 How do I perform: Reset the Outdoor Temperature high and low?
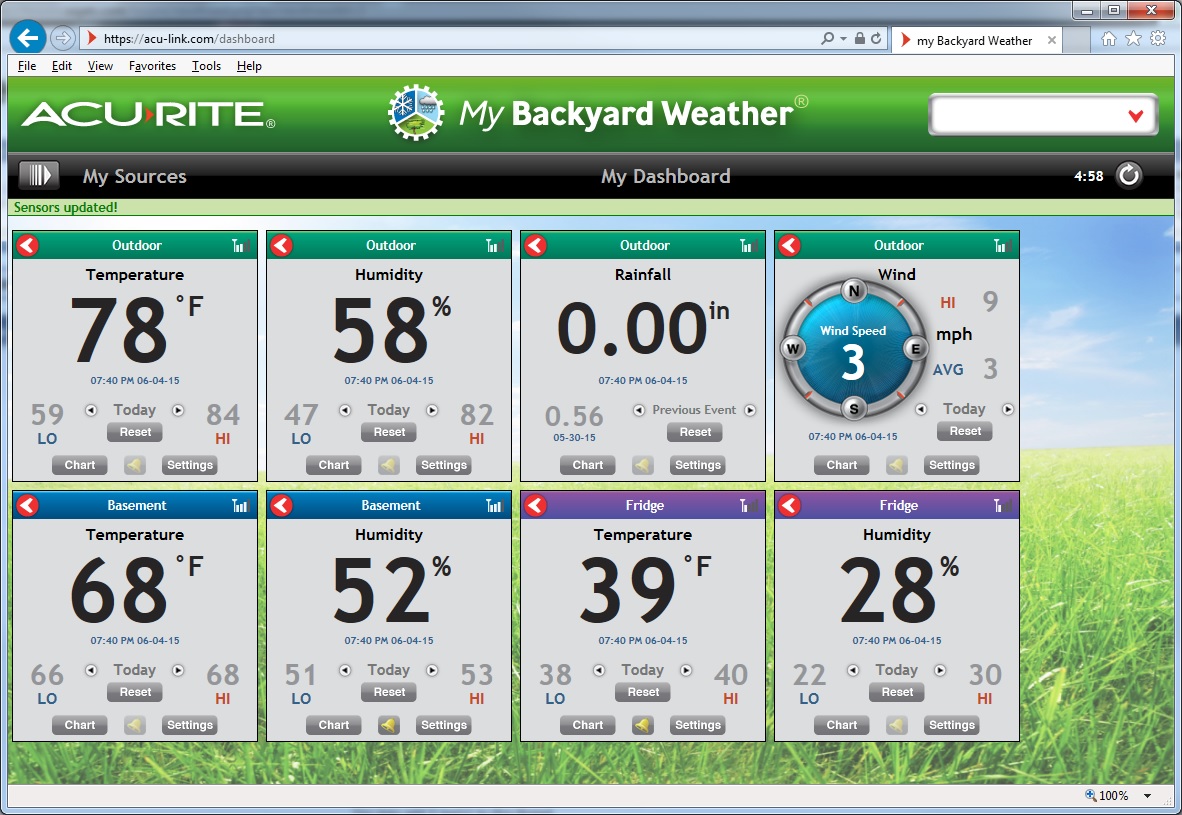[135, 432]
